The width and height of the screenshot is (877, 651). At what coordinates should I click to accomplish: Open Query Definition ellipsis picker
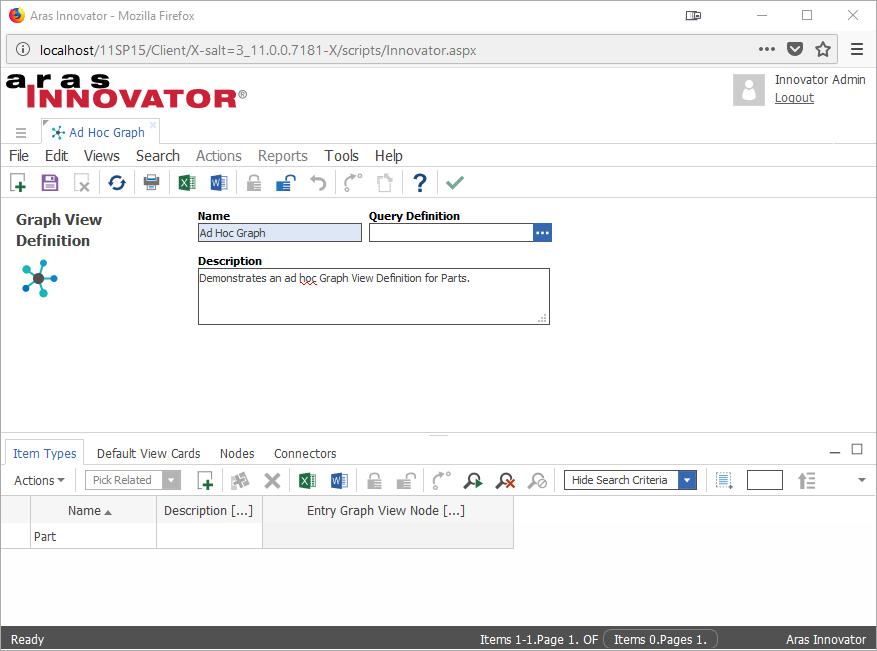(x=542, y=232)
